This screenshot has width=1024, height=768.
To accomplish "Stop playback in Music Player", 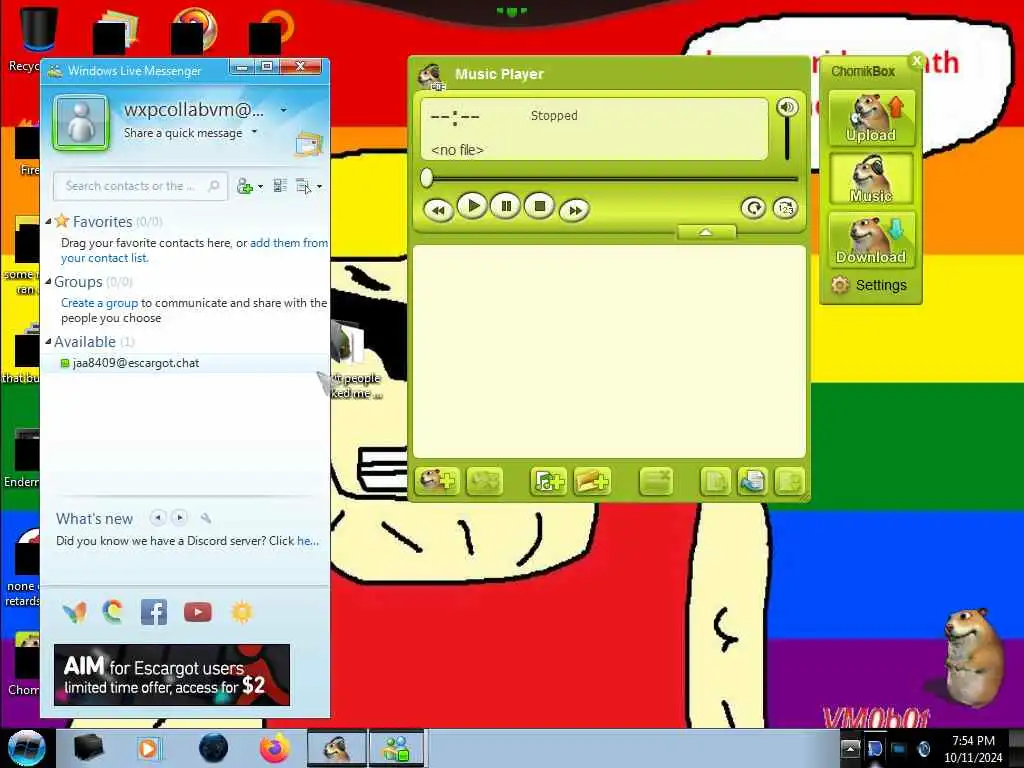I will pos(539,206).
